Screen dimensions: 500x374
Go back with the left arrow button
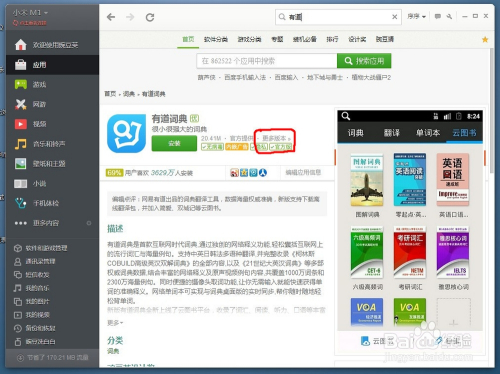111,17
